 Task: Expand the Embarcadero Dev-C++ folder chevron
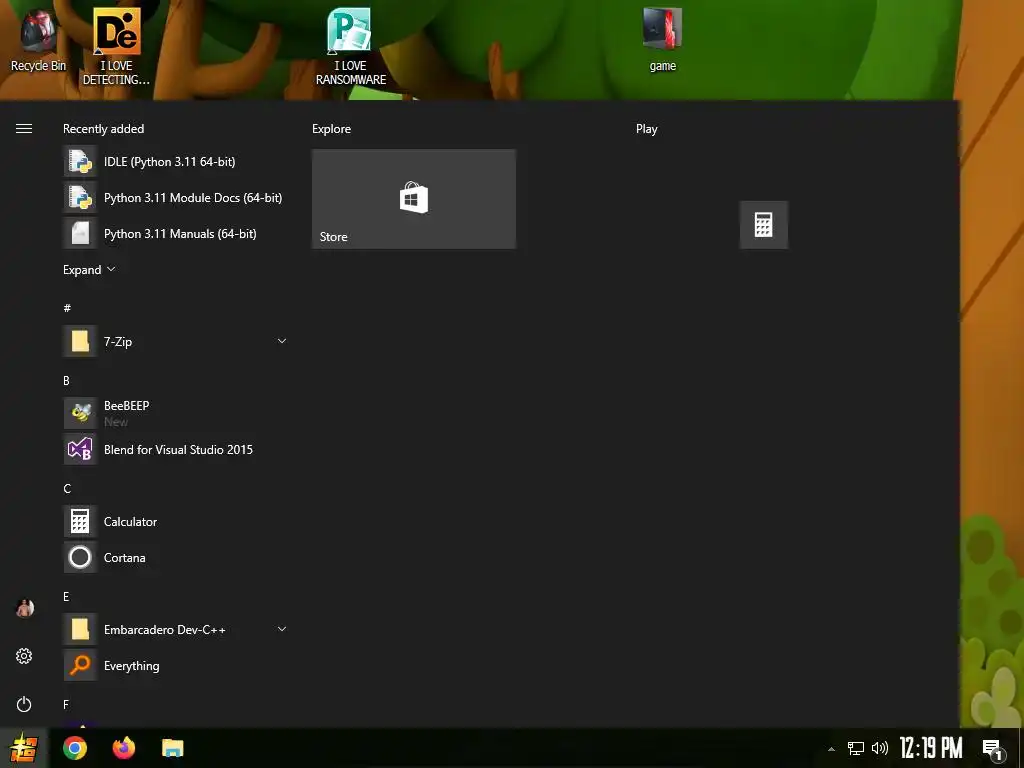281,629
